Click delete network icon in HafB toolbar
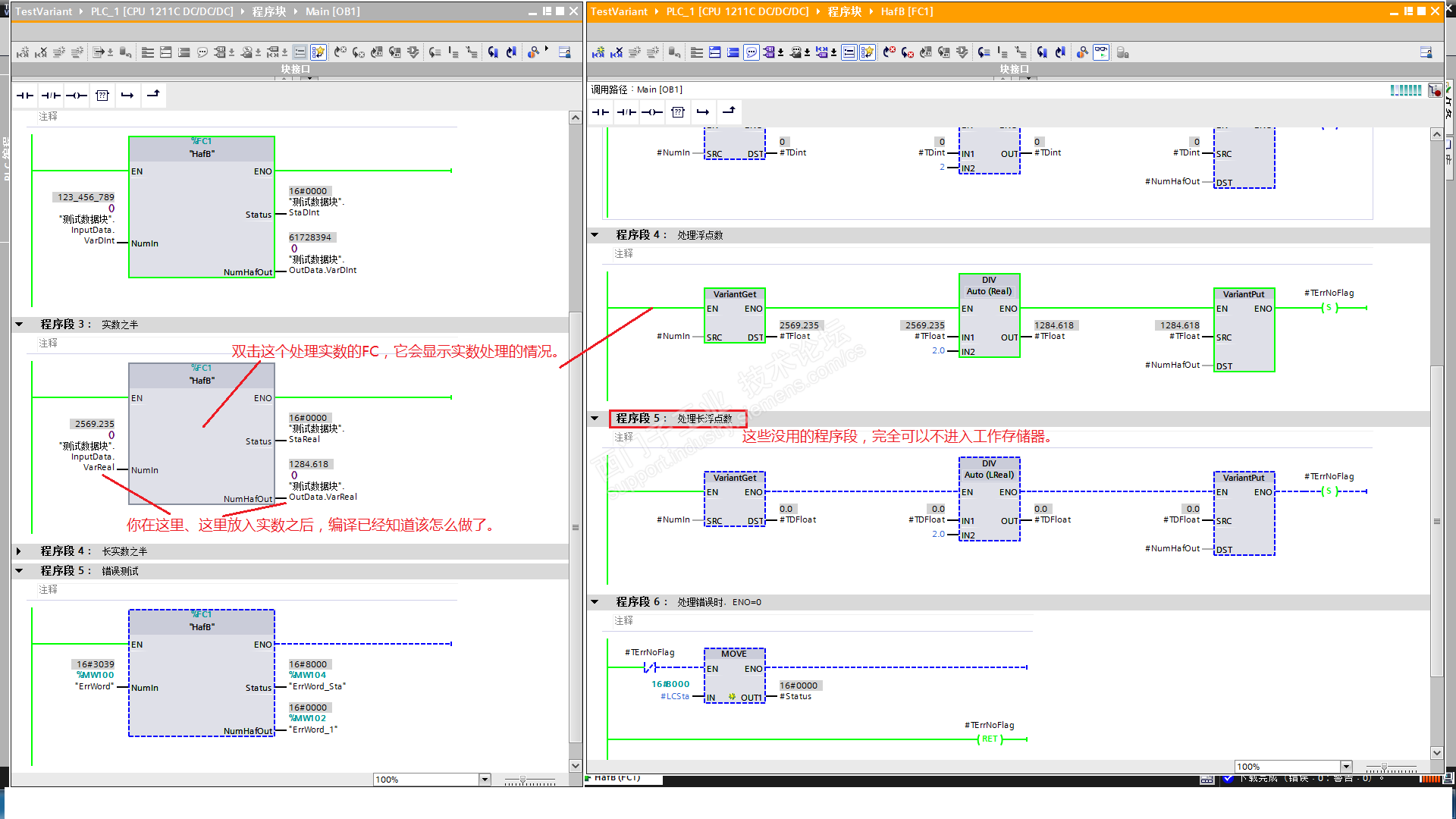1456x819 pixels. (617, 52)
